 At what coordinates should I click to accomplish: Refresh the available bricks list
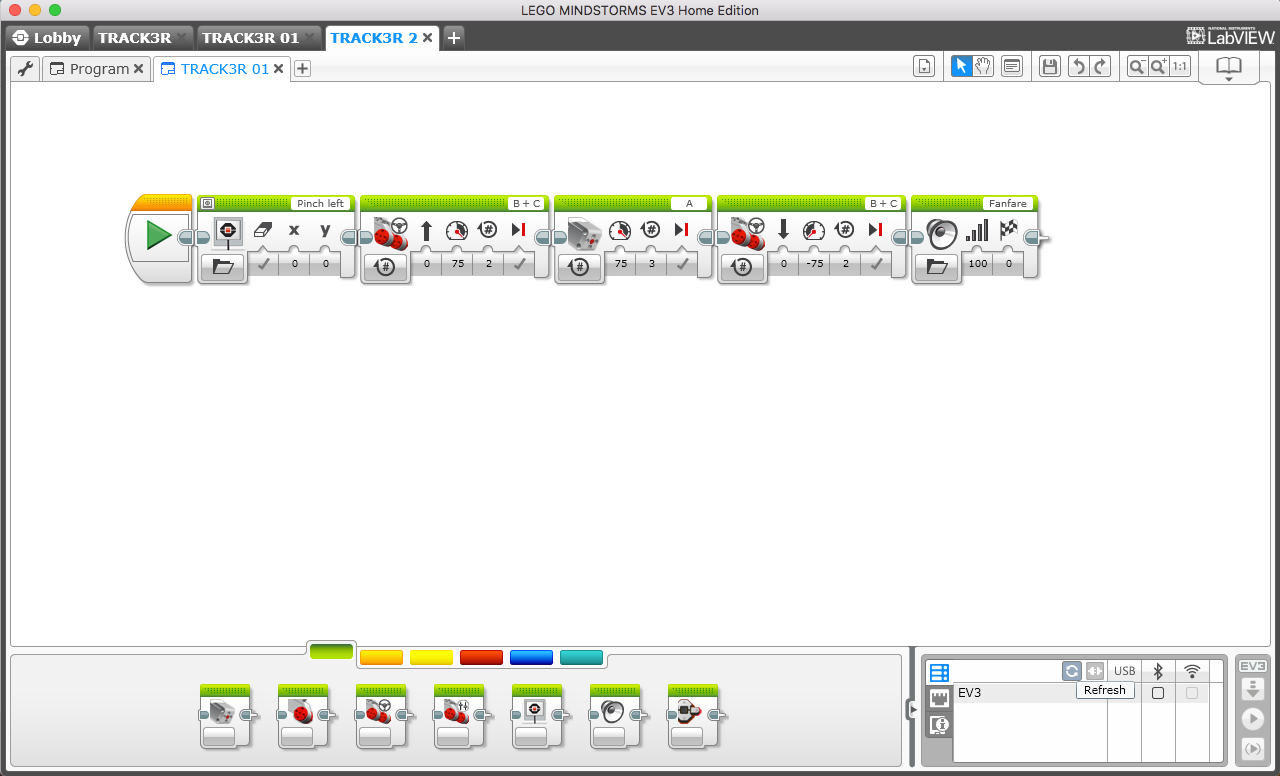tap(1072, 671)
